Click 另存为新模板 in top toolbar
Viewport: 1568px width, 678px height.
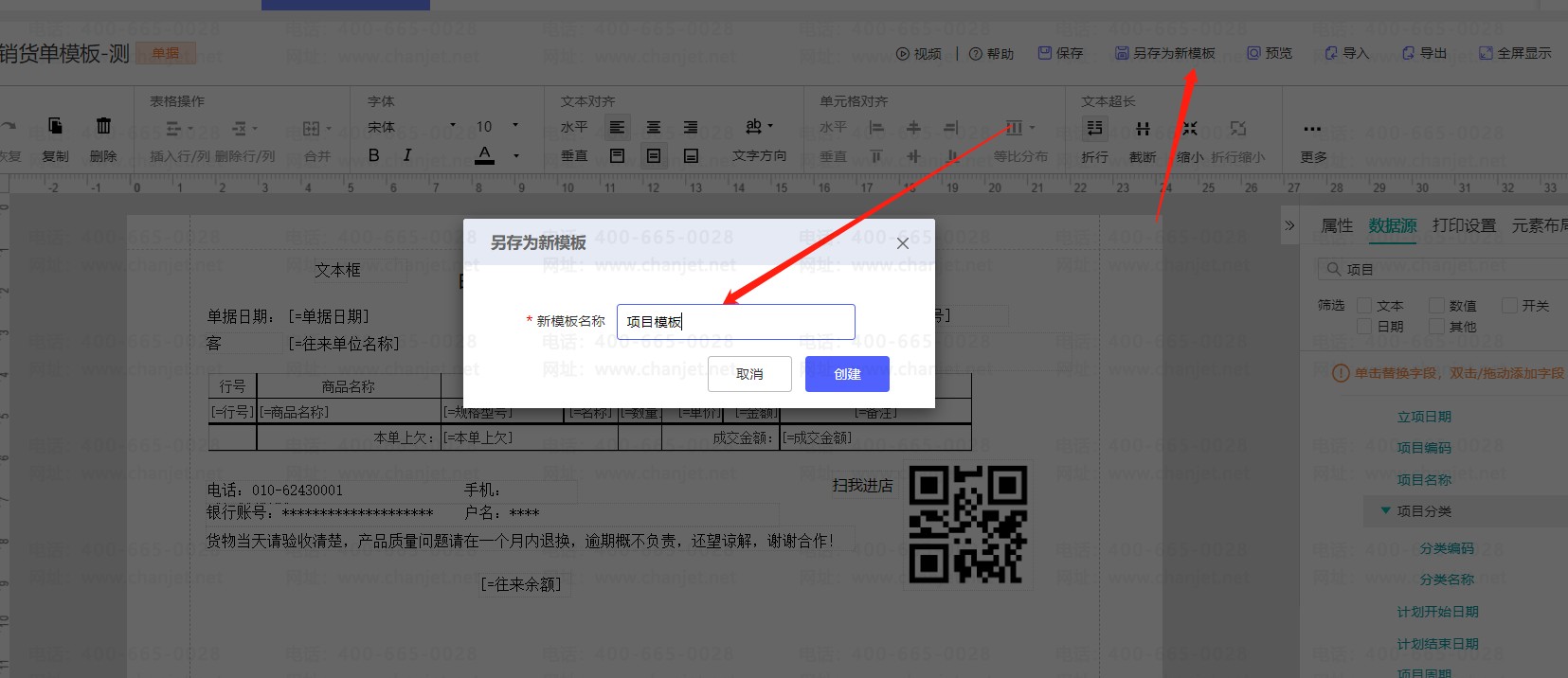[1164, 53]
